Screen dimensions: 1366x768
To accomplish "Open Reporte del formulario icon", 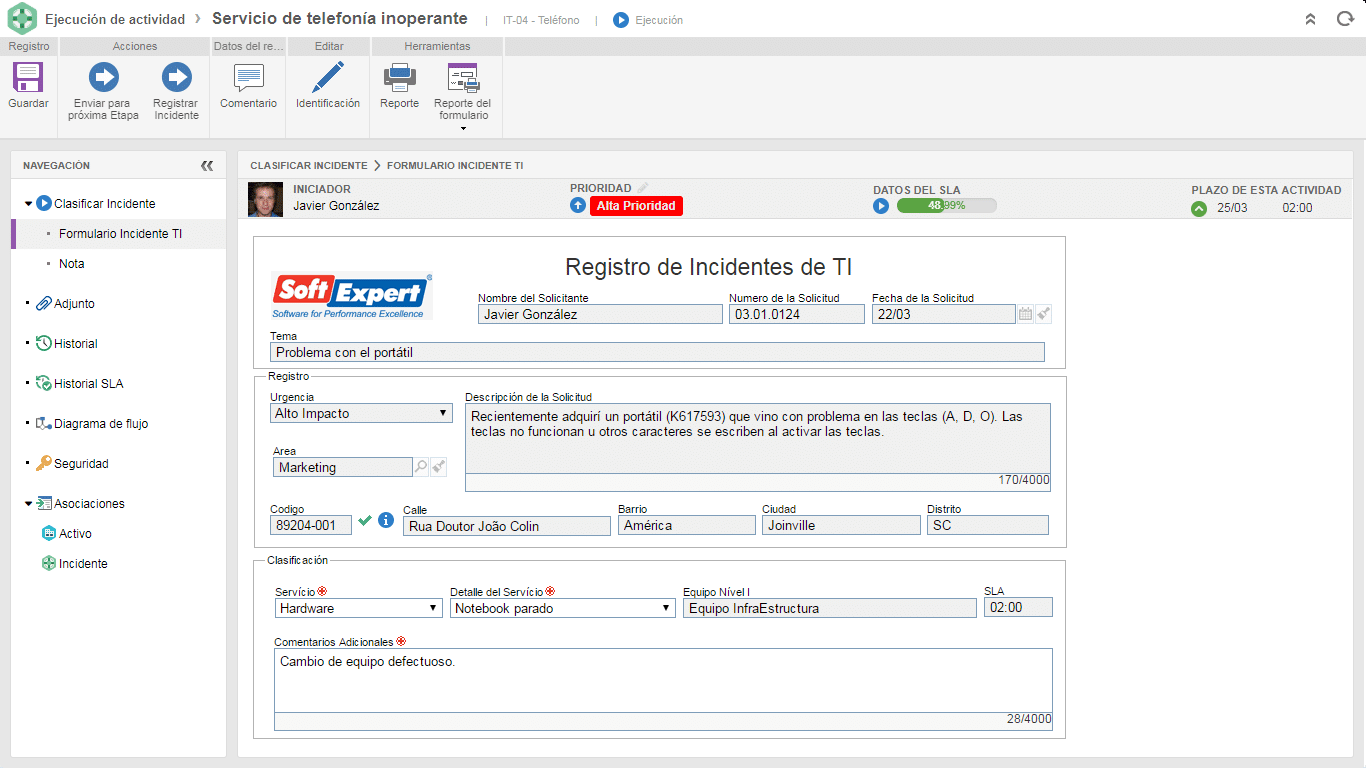I will coord(463,77).
